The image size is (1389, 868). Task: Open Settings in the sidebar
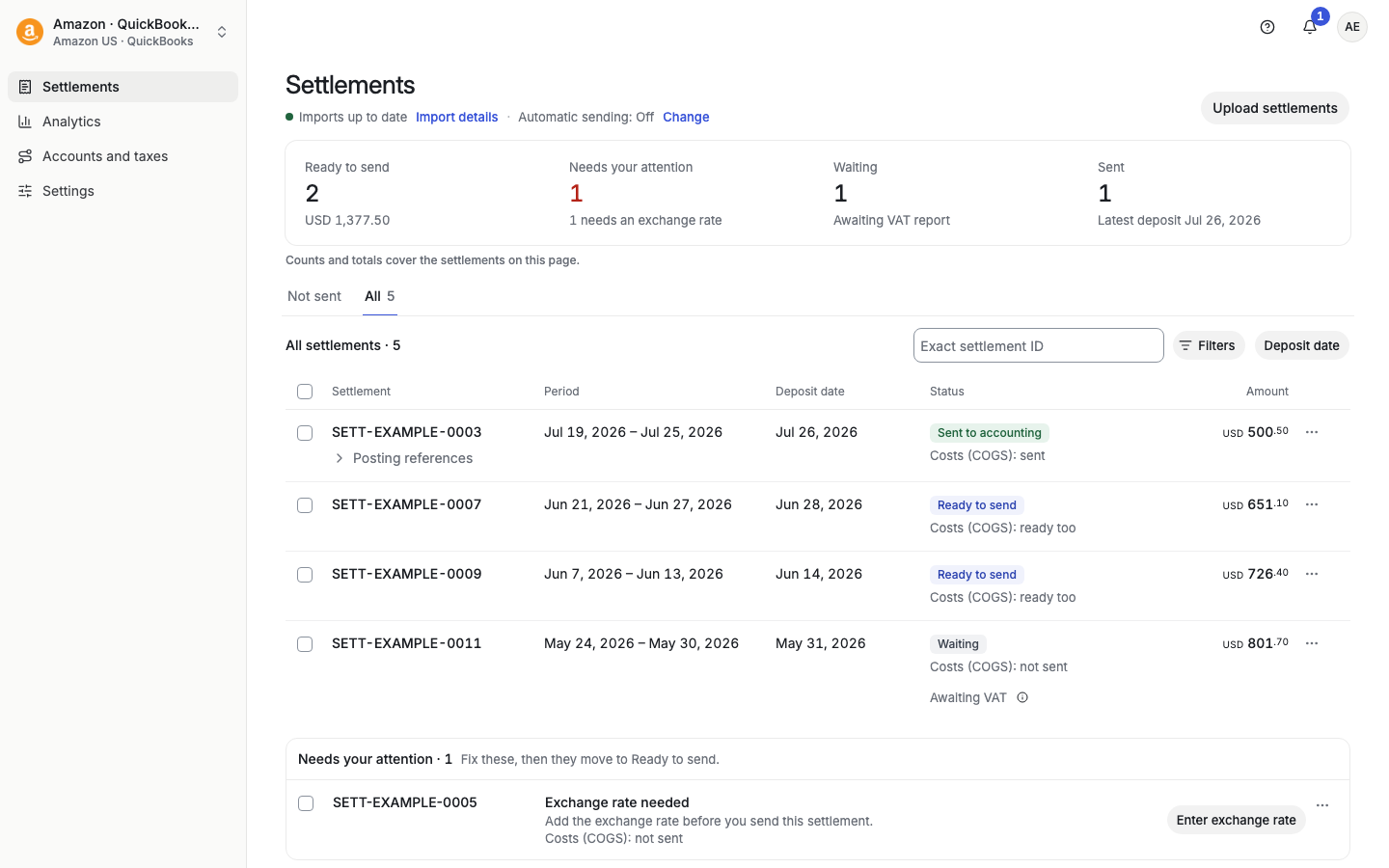coord(123,191)
